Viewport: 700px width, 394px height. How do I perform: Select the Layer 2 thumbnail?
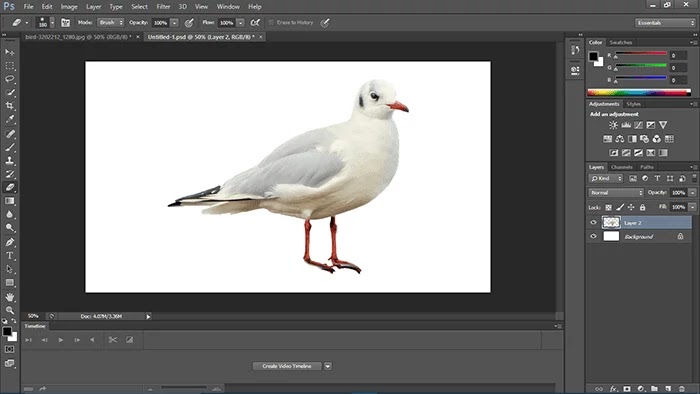click(x=611, y=222)
